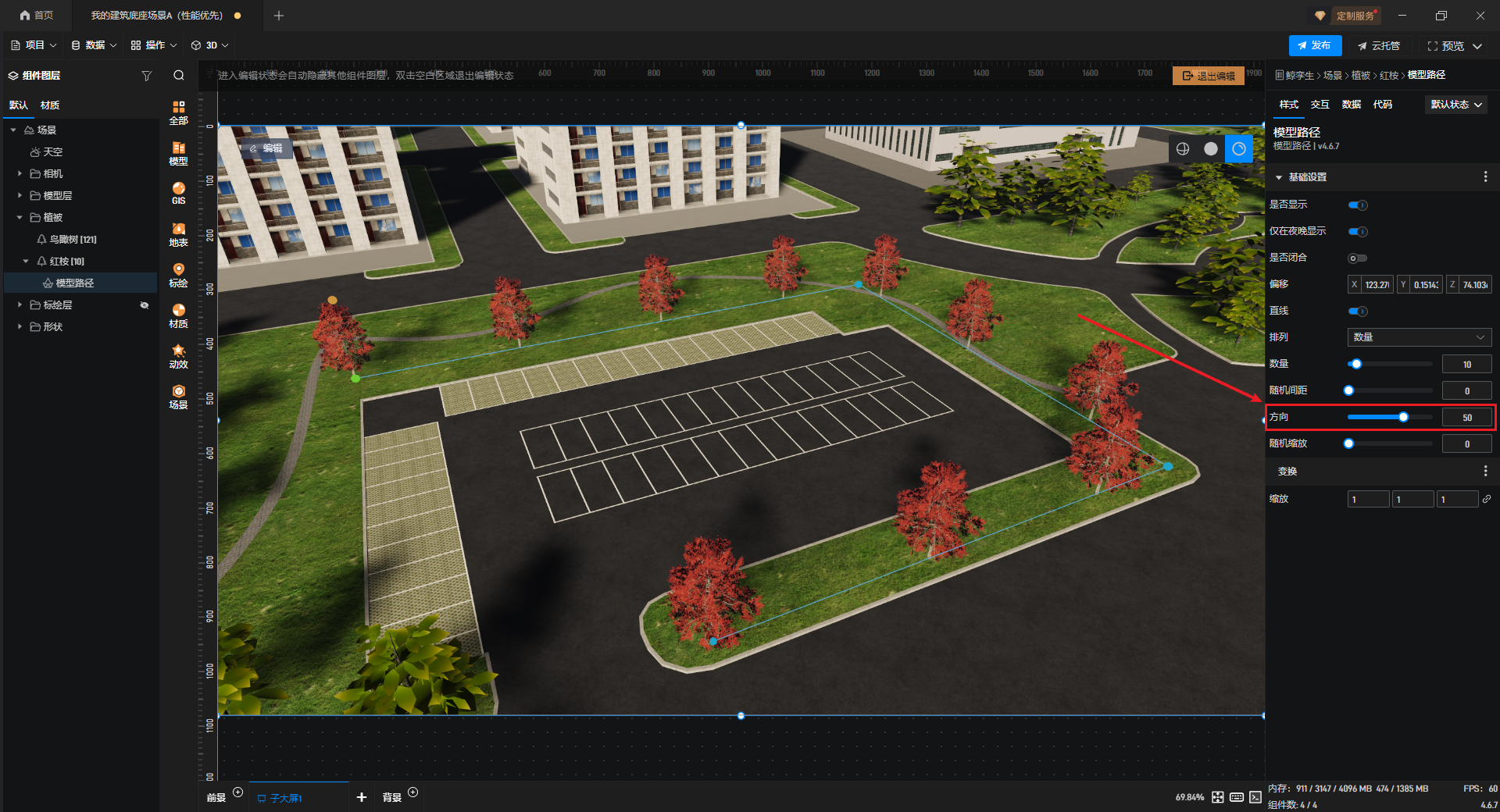1500x812 pixels.
Task: Open the 排列 dropdown
Action: (1419, 337)
